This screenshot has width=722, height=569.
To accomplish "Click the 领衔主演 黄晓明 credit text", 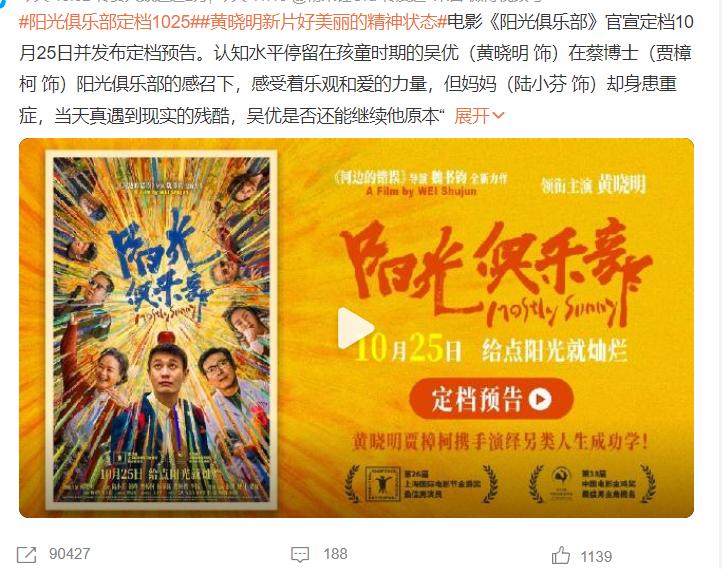I will [x=594, y=185].
